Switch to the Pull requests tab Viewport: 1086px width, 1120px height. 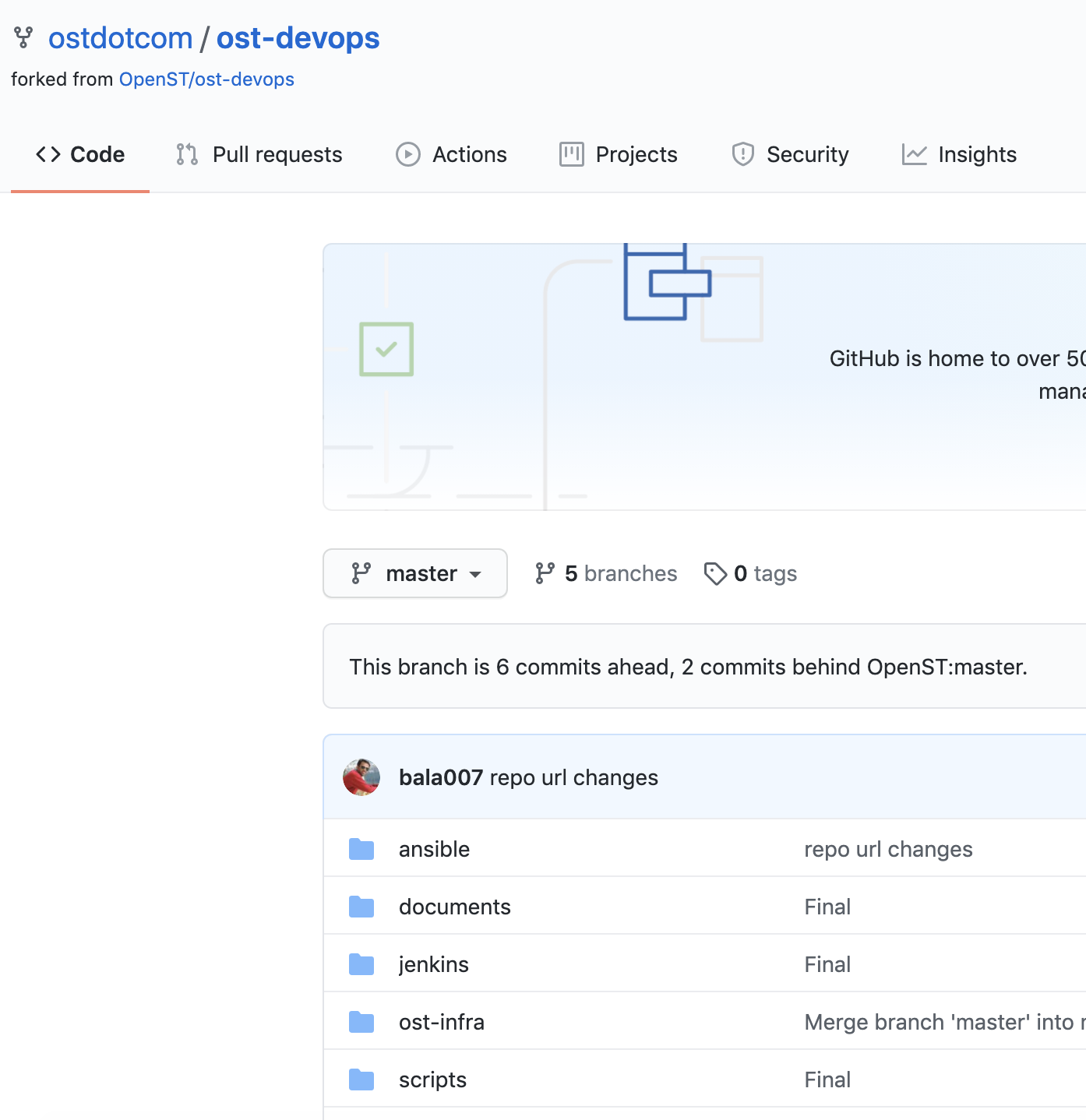pos(259,154)
